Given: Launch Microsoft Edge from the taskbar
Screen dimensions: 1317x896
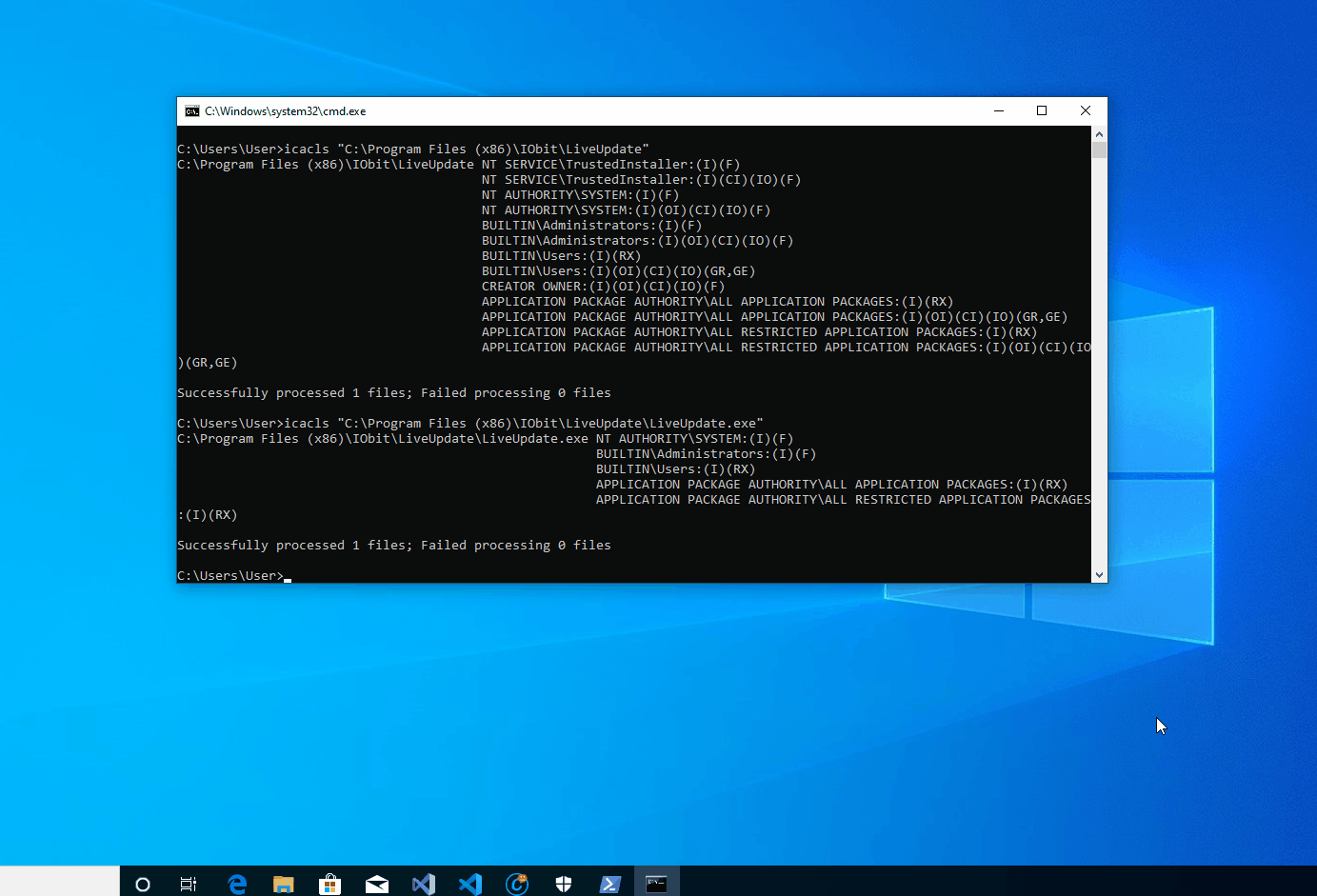Looking at the screenshot, I should click(x=237, y=885).
